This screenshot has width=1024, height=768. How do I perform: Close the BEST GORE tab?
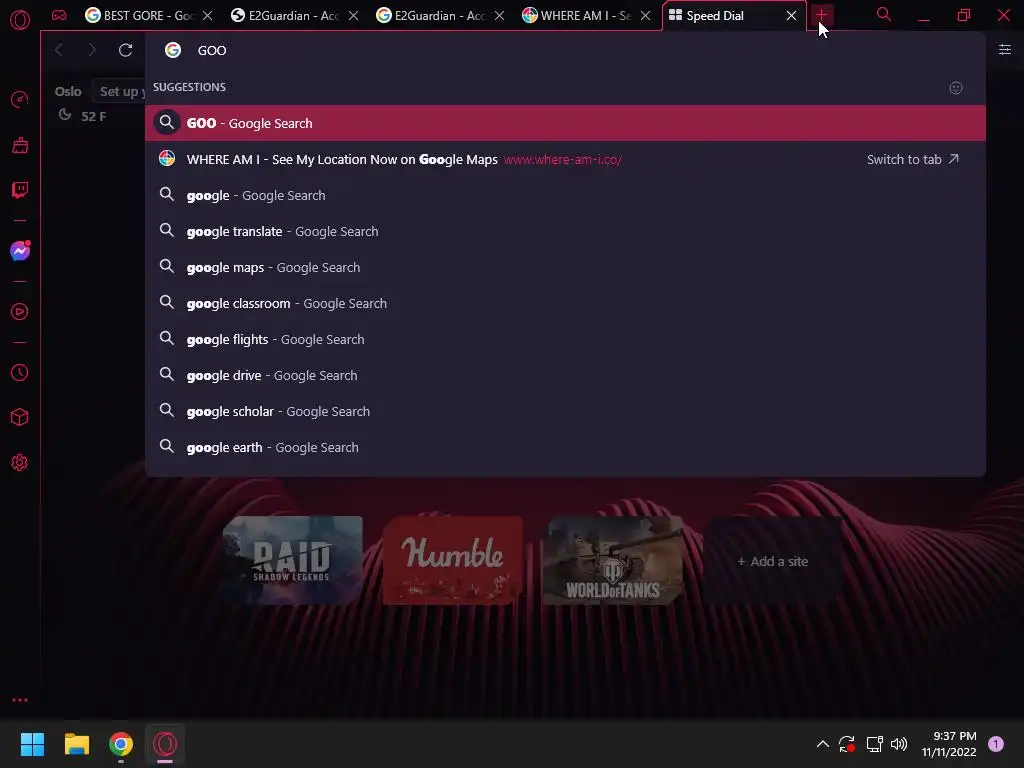tap(207, 15)
